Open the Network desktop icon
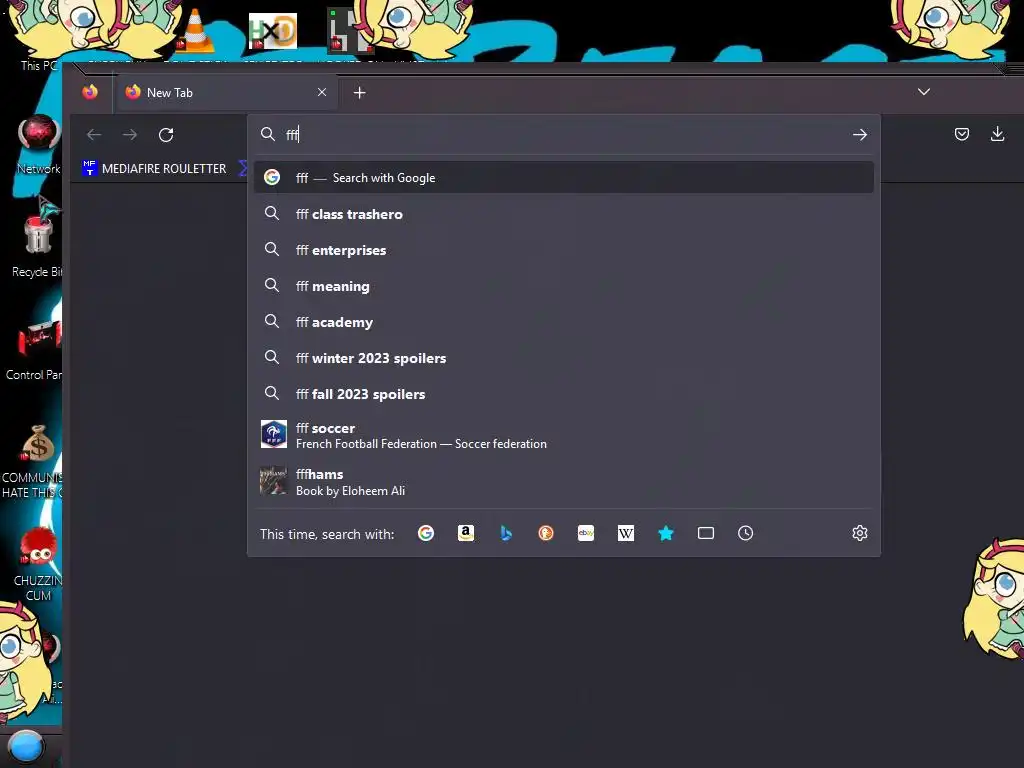The width and height of the screenshot is (1024, 768). 39,144
